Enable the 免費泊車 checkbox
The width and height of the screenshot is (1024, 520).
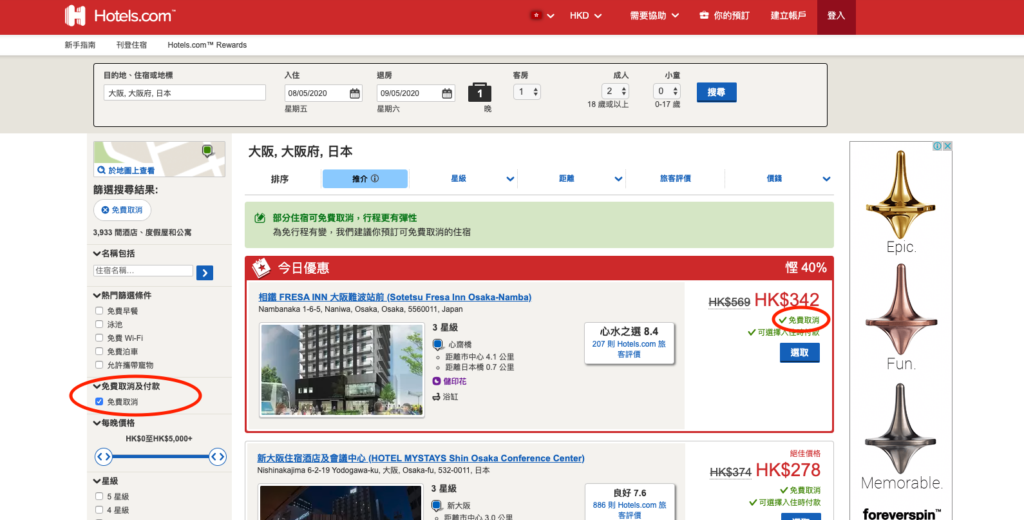coord(99,351)
